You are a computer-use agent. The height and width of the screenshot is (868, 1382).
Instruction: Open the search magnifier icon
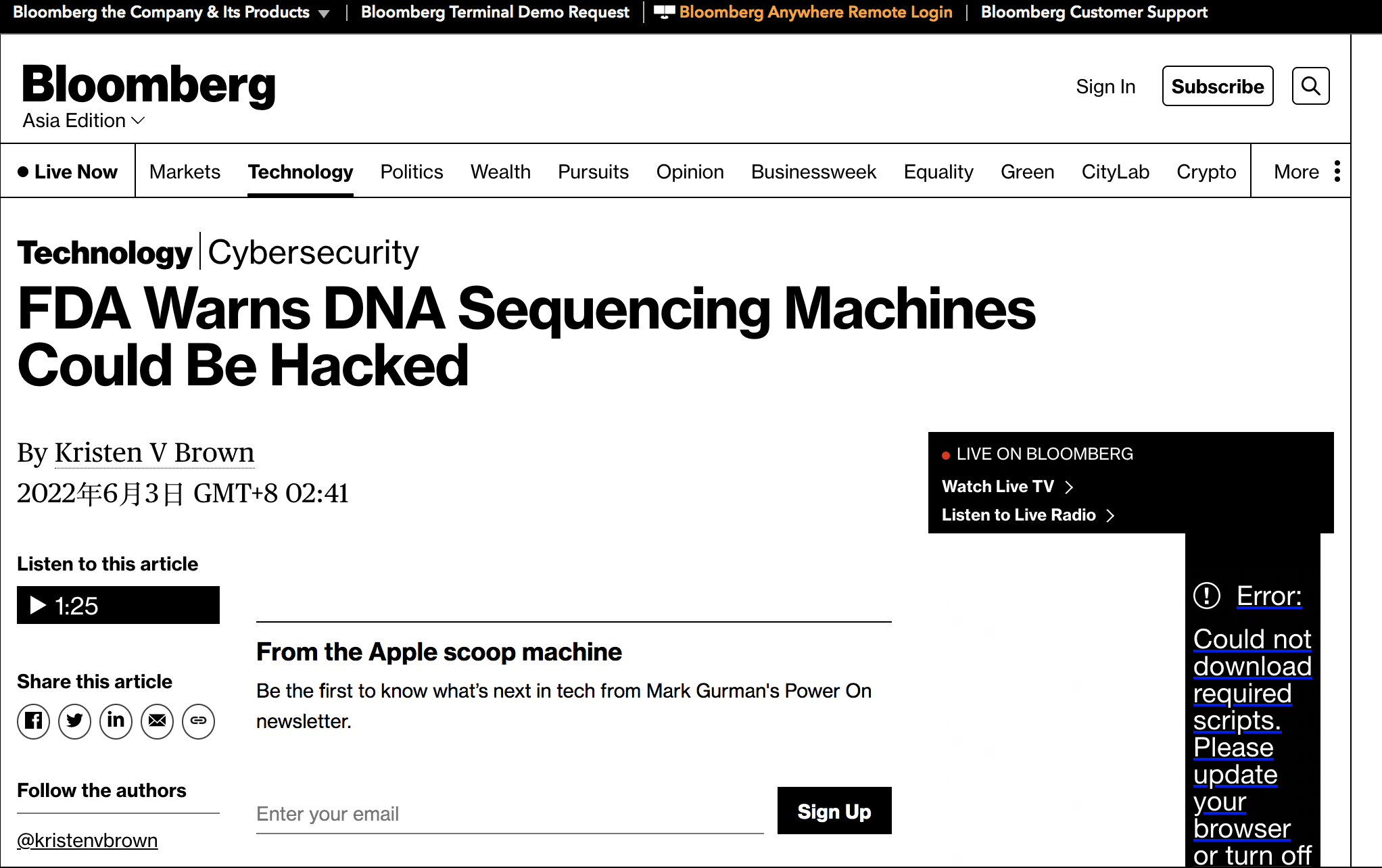[x=1310, y=86]
